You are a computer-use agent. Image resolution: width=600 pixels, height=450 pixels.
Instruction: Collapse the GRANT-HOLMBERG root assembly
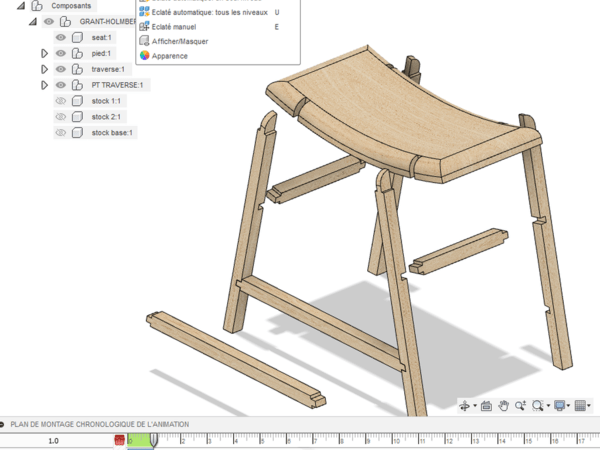tap(32, 21)
